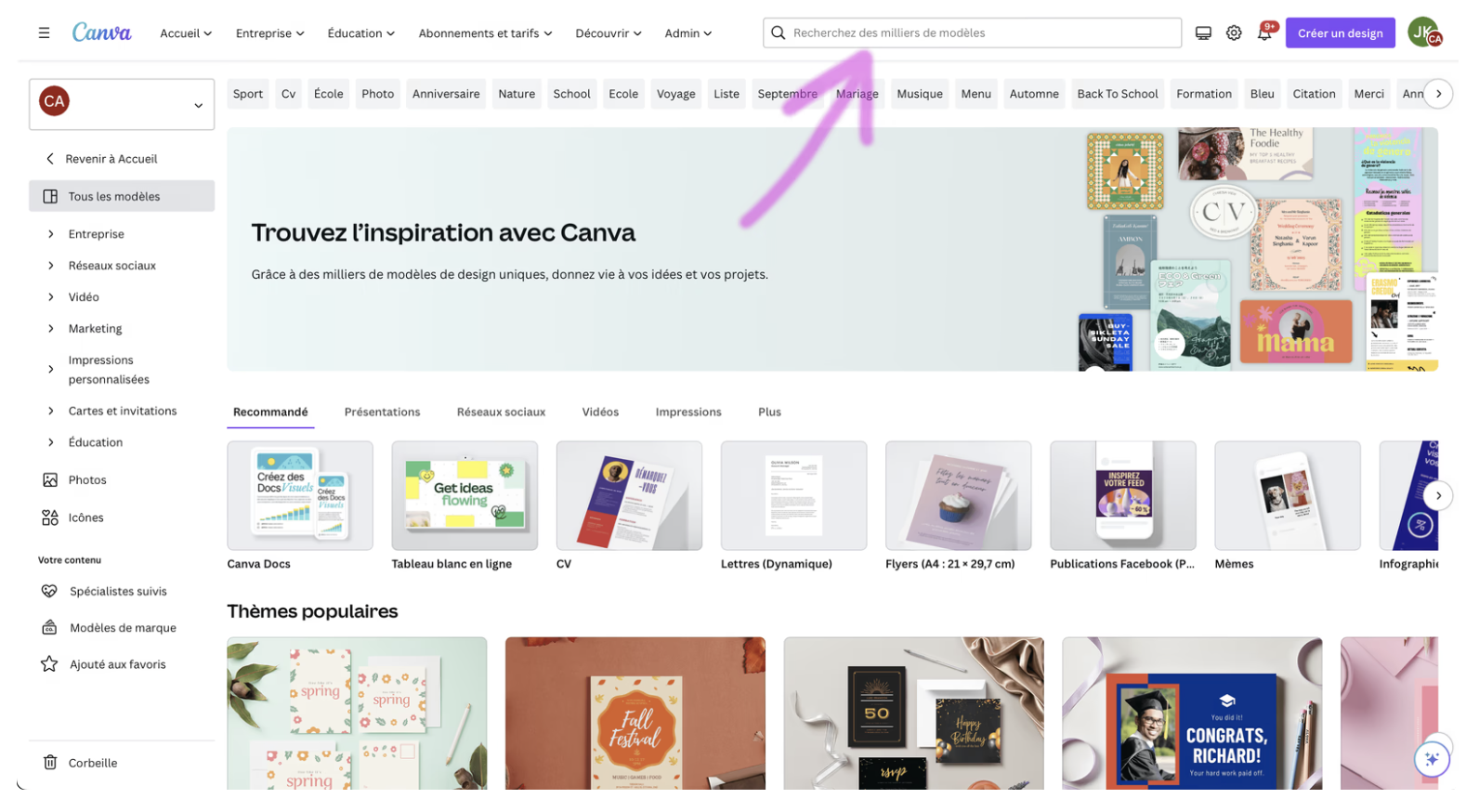
Task: Open the sparkle assistant button
Action: coord(1432,759)
